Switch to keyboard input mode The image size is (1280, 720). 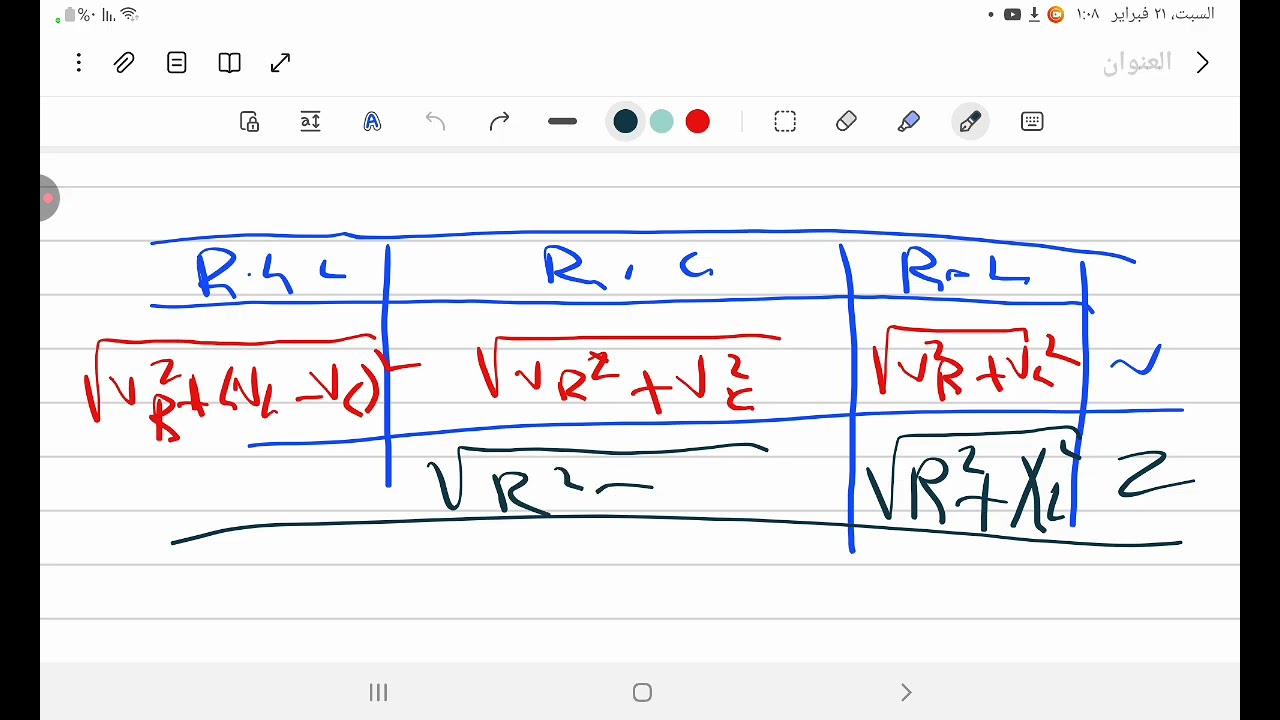tap(1032, 122)
